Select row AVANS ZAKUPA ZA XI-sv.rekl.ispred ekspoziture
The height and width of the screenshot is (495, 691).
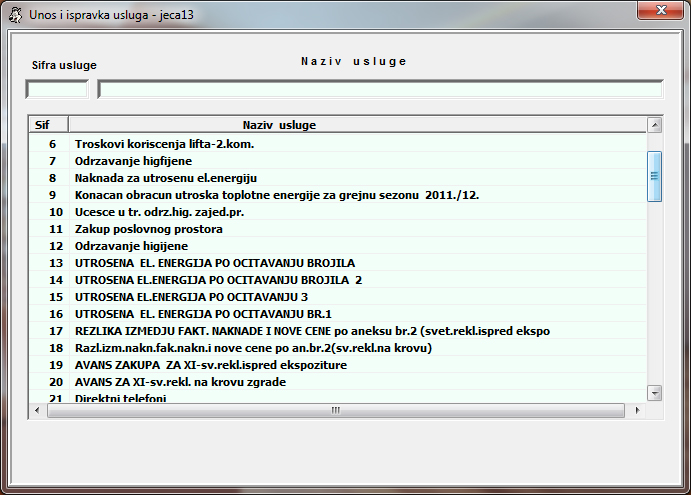coord(338,365)
